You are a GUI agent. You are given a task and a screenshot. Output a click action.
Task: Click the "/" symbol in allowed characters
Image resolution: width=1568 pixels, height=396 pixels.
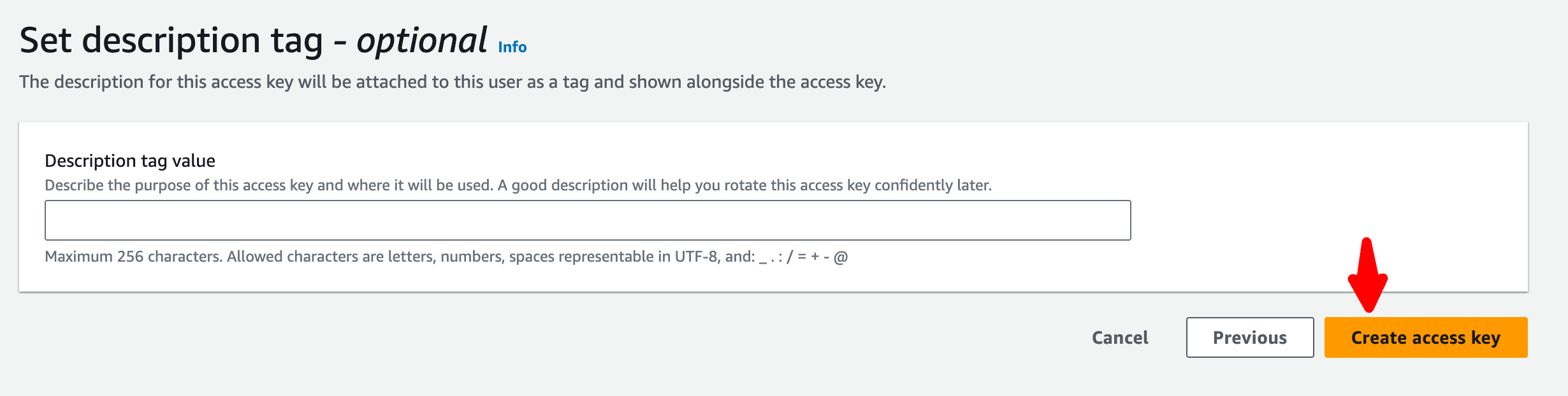pyautogui.click(x=790, y=257)
